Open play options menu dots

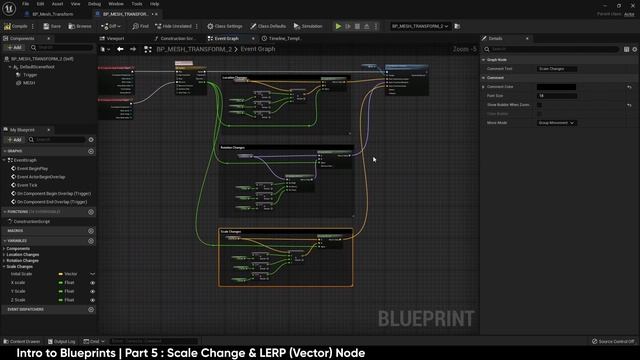[376, 26]
